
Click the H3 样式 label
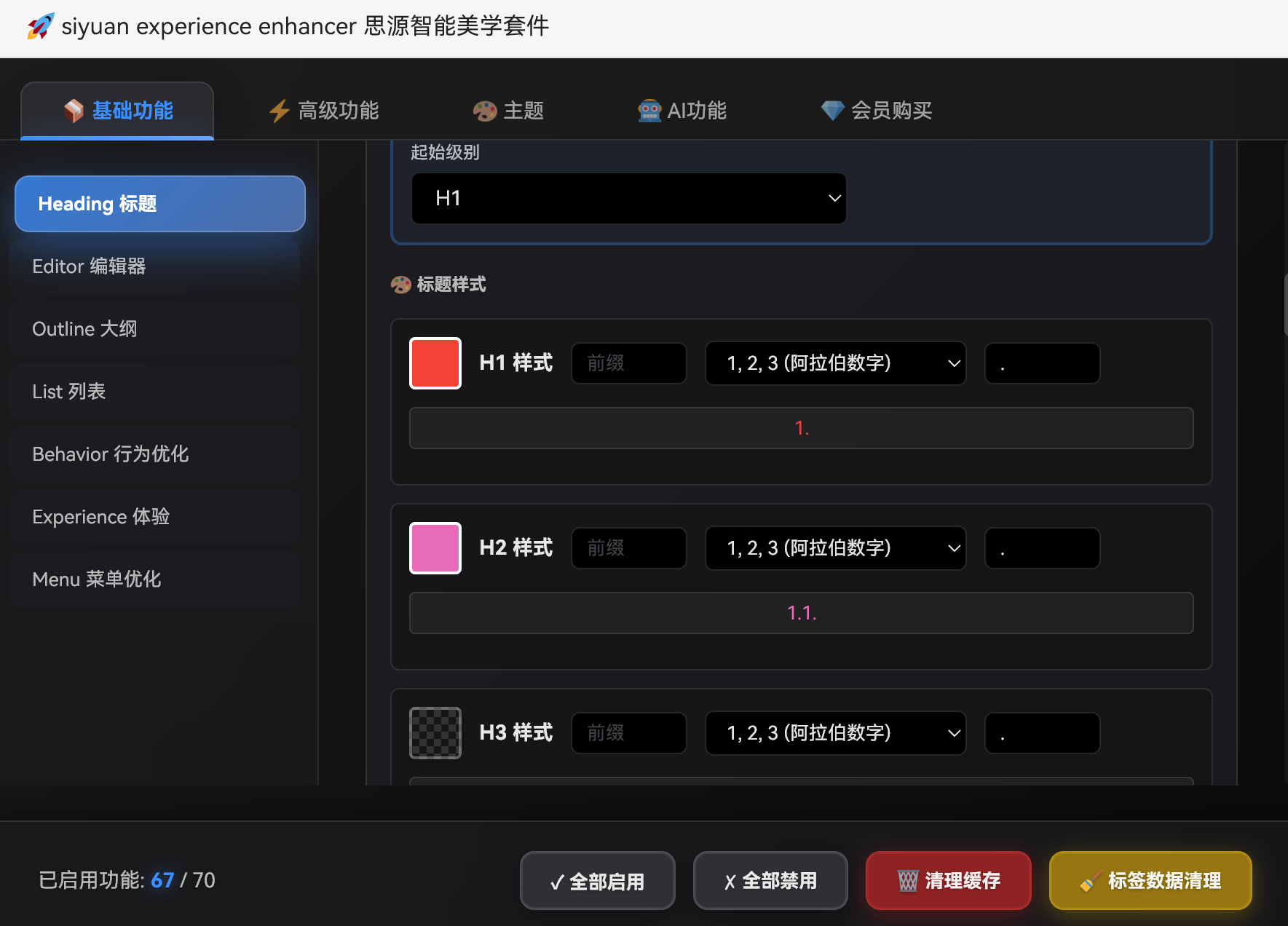point(516,733)
